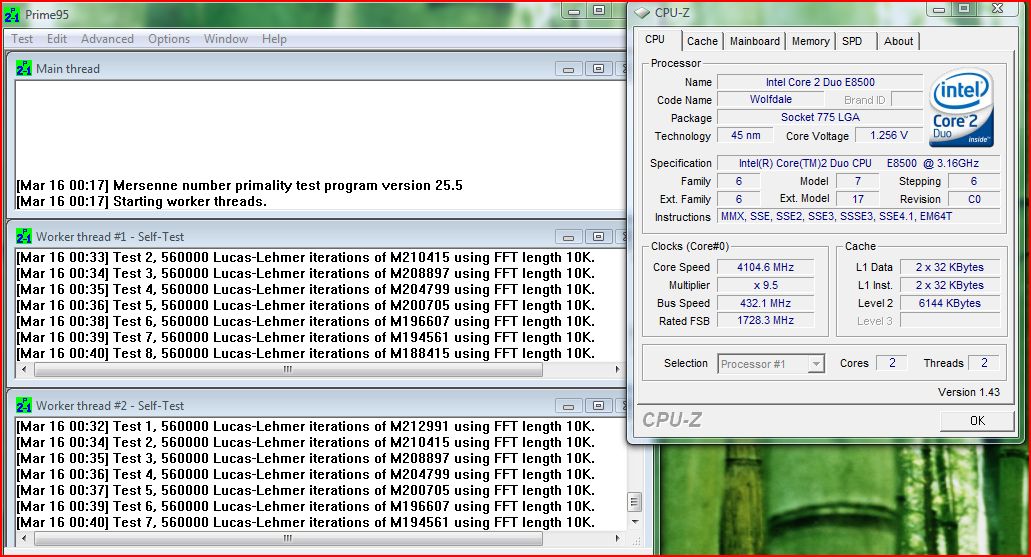Switch to the About tab in CPU-Z

(x=898, y=41)
